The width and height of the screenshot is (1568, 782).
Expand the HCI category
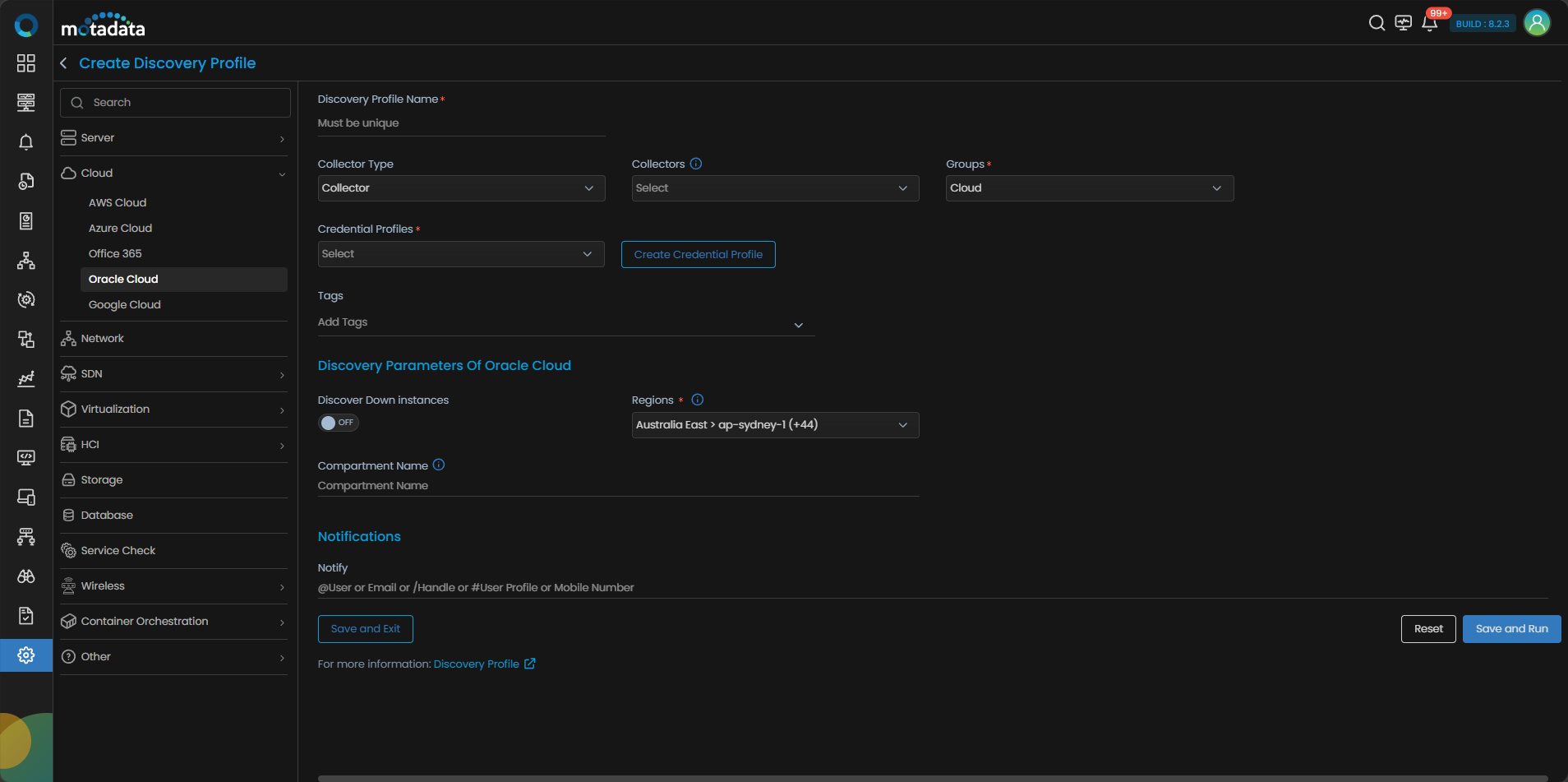click(174, 445)
